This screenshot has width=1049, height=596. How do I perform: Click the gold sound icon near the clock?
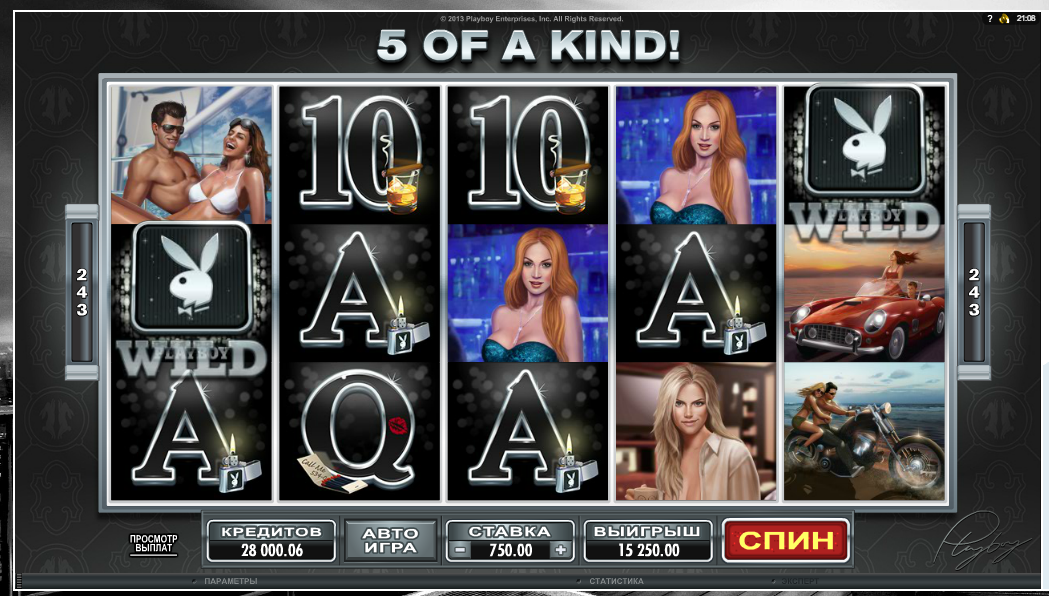(x=1004, y=19)
